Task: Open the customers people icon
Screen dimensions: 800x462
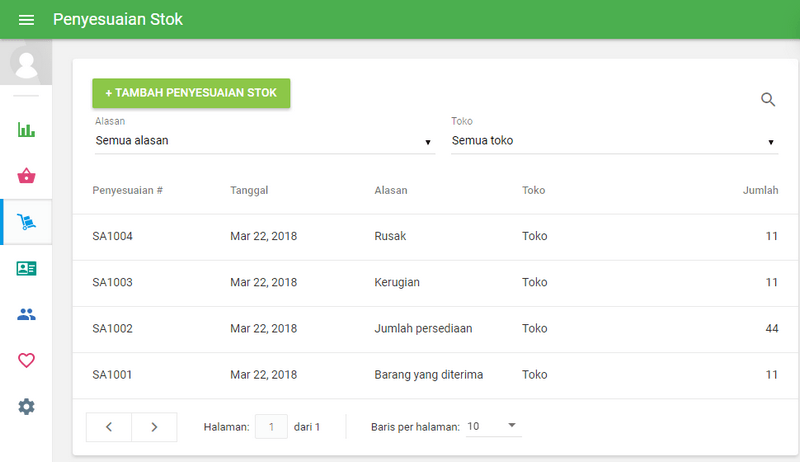Action: [26, 314]
